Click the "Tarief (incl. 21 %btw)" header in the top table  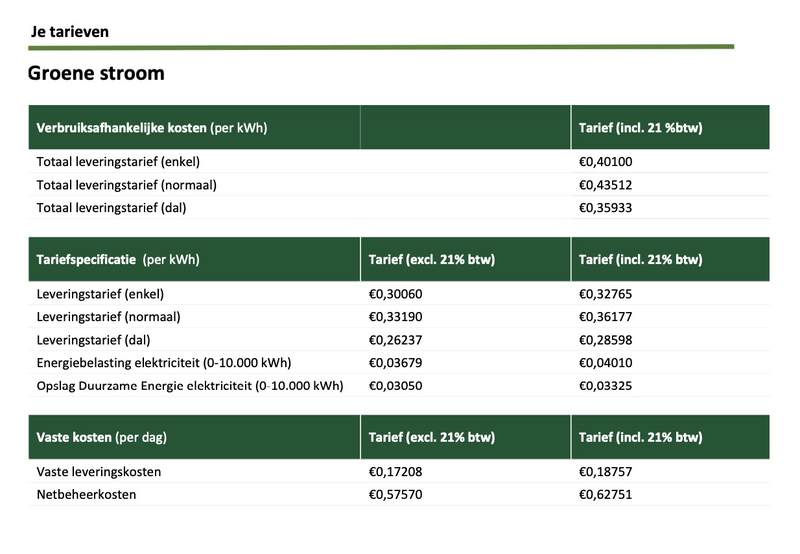click(x=638, y=128)
